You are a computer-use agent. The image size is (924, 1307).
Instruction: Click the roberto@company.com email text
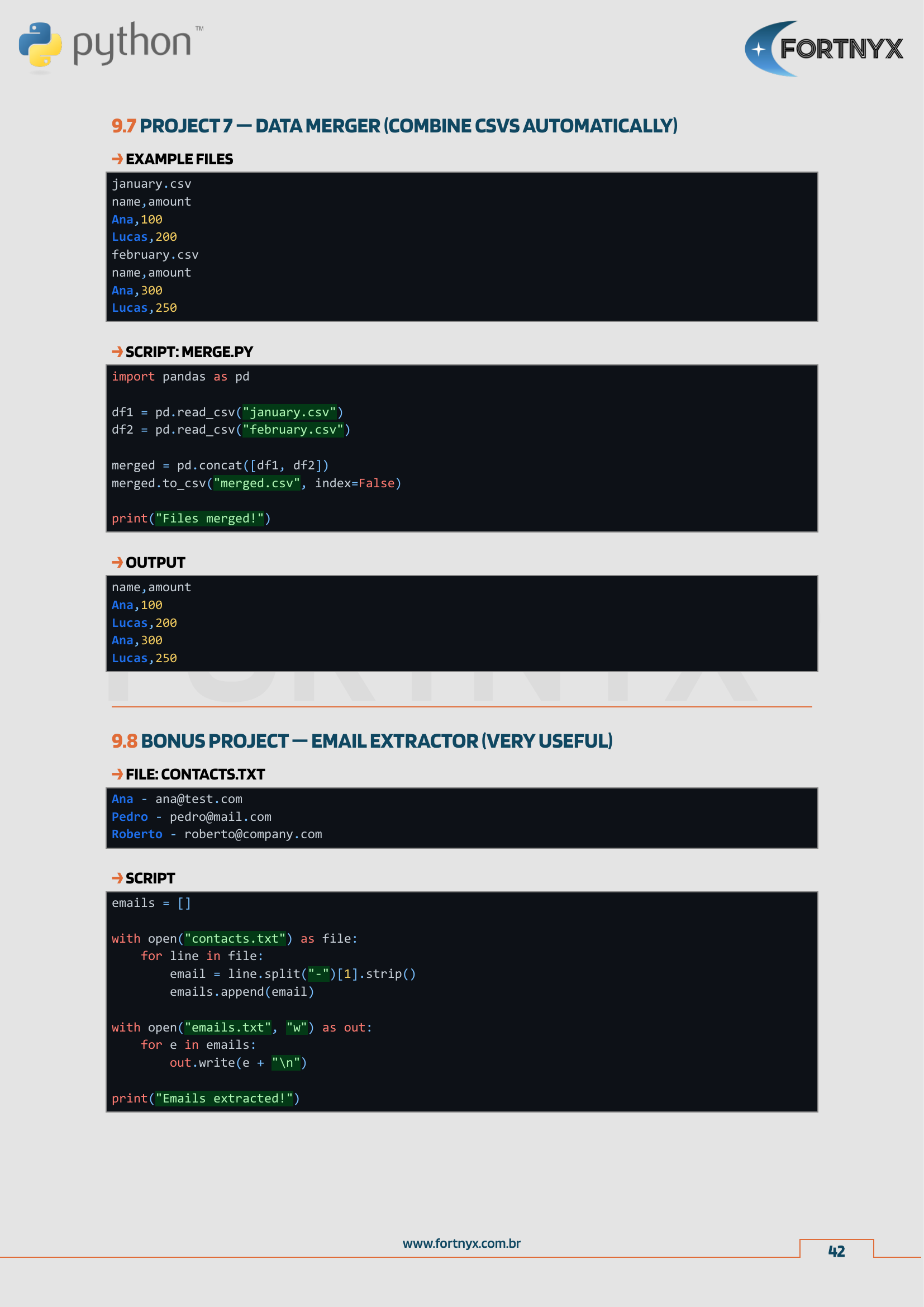253,834
